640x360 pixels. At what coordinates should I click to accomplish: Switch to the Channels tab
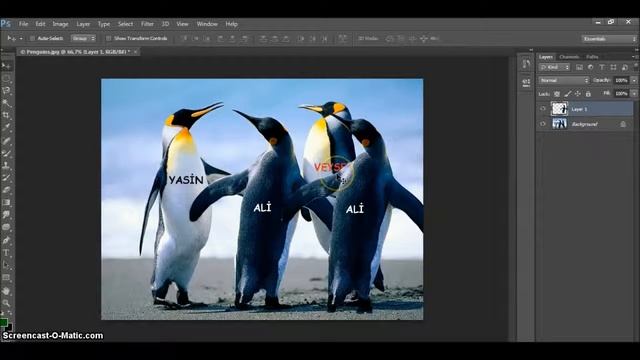pos(569,57)
